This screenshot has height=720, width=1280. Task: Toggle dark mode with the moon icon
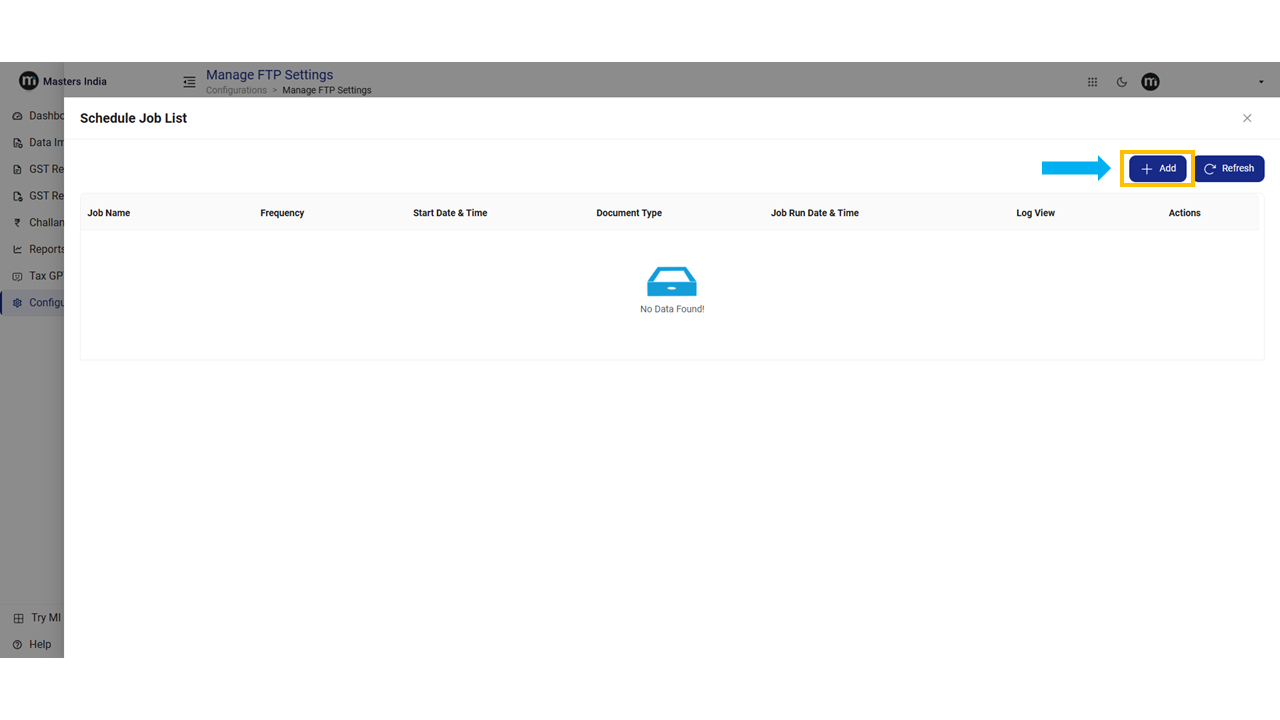click(x=1122, y=82)
